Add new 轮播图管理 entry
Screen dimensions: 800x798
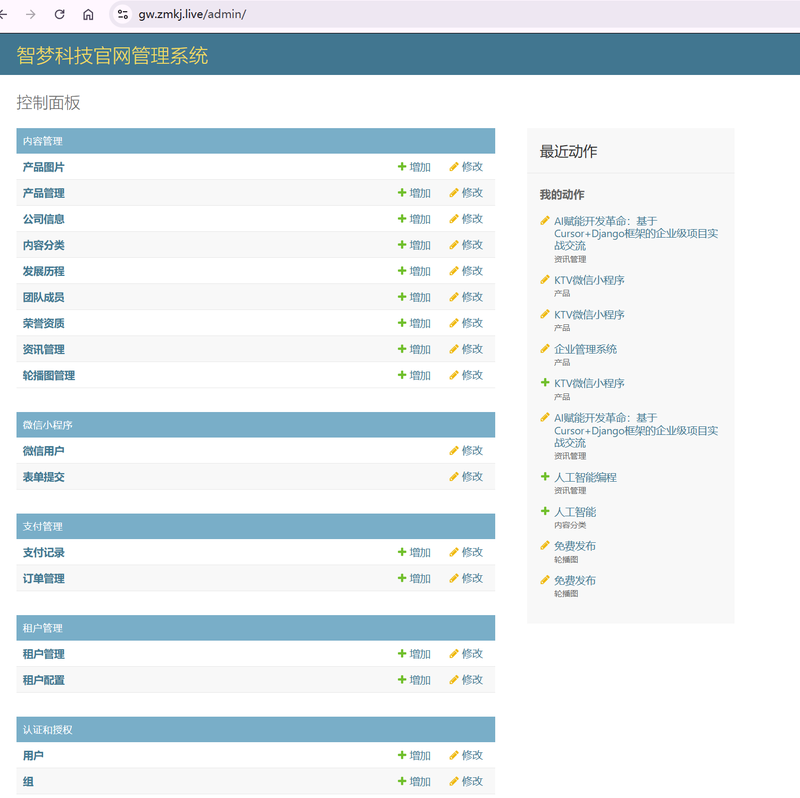(x=414, y=375)
